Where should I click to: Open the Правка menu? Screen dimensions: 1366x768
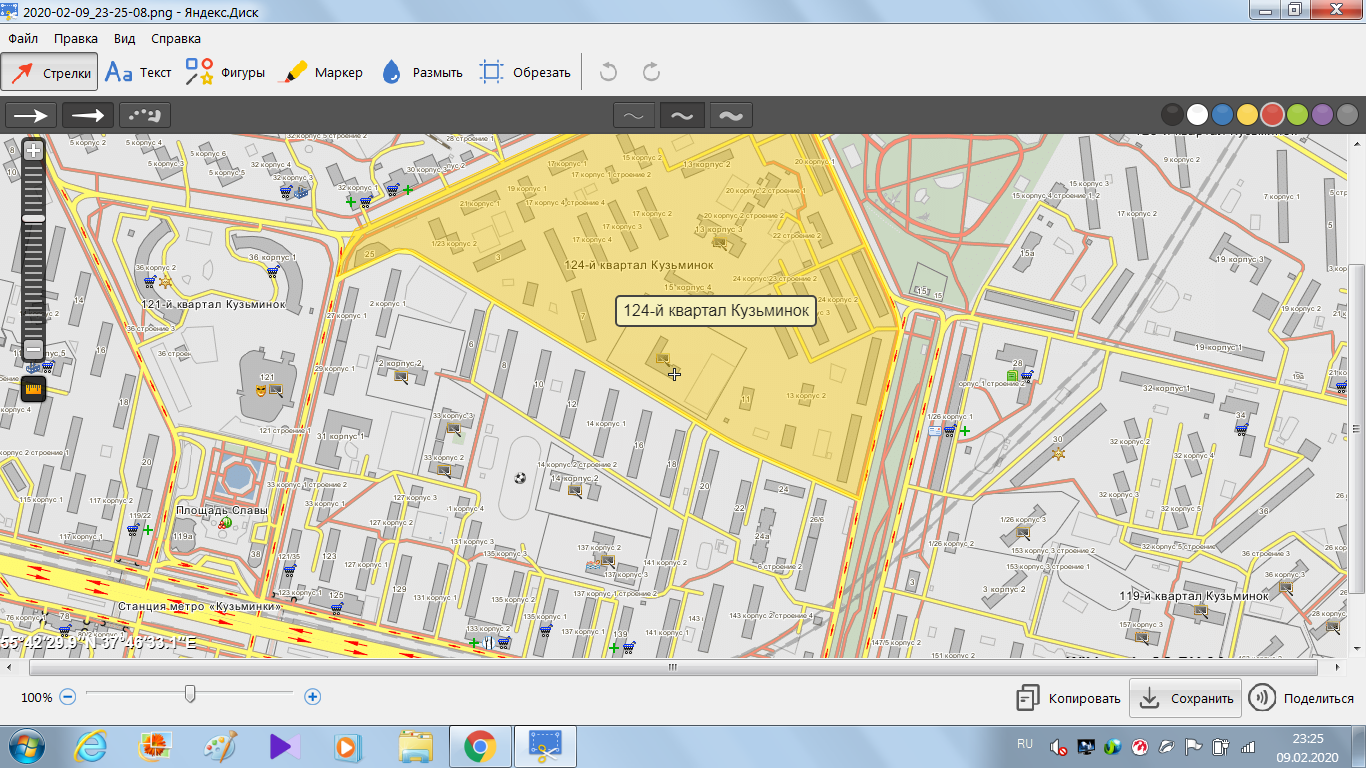pos(76,39)
